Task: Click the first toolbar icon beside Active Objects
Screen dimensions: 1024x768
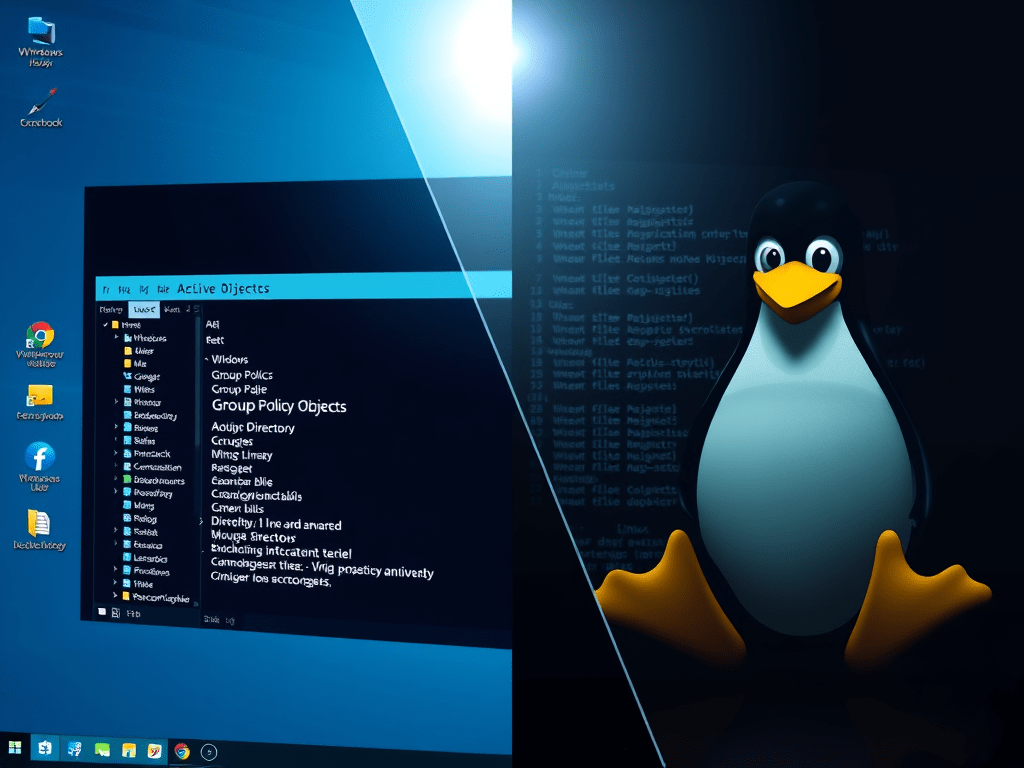Action: pos(106,289)
